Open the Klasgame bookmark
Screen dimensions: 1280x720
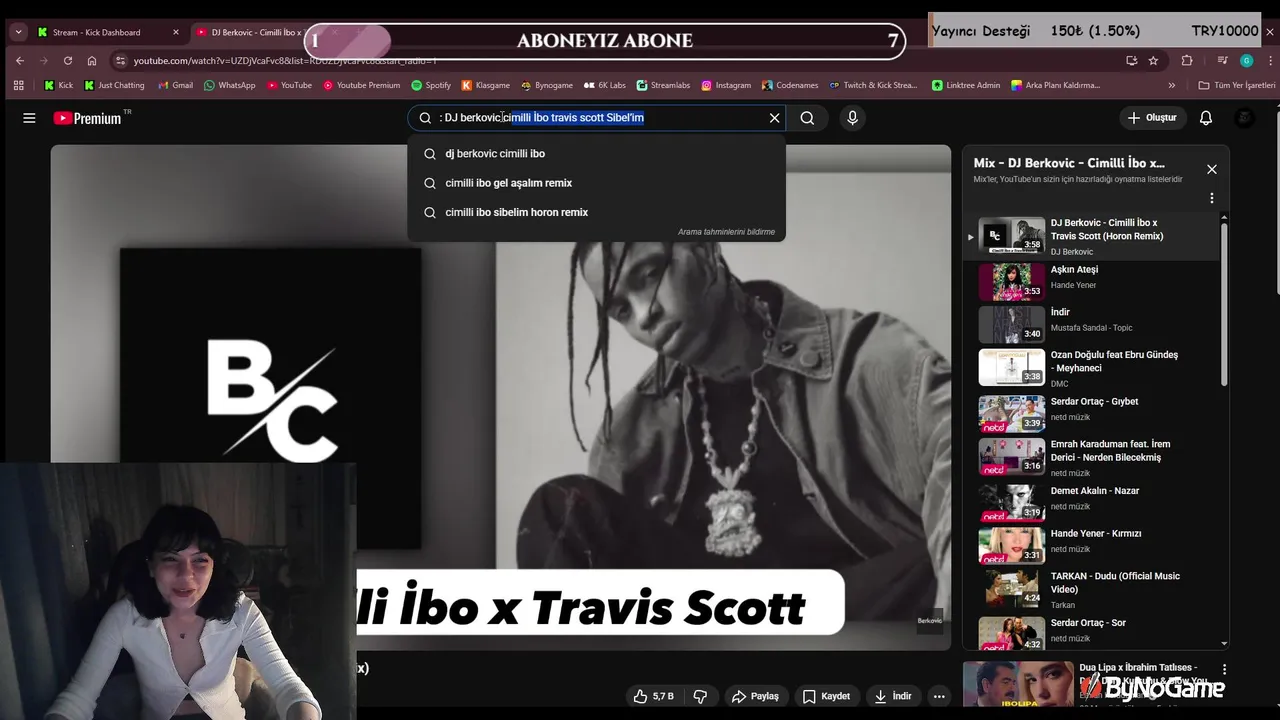485,85
